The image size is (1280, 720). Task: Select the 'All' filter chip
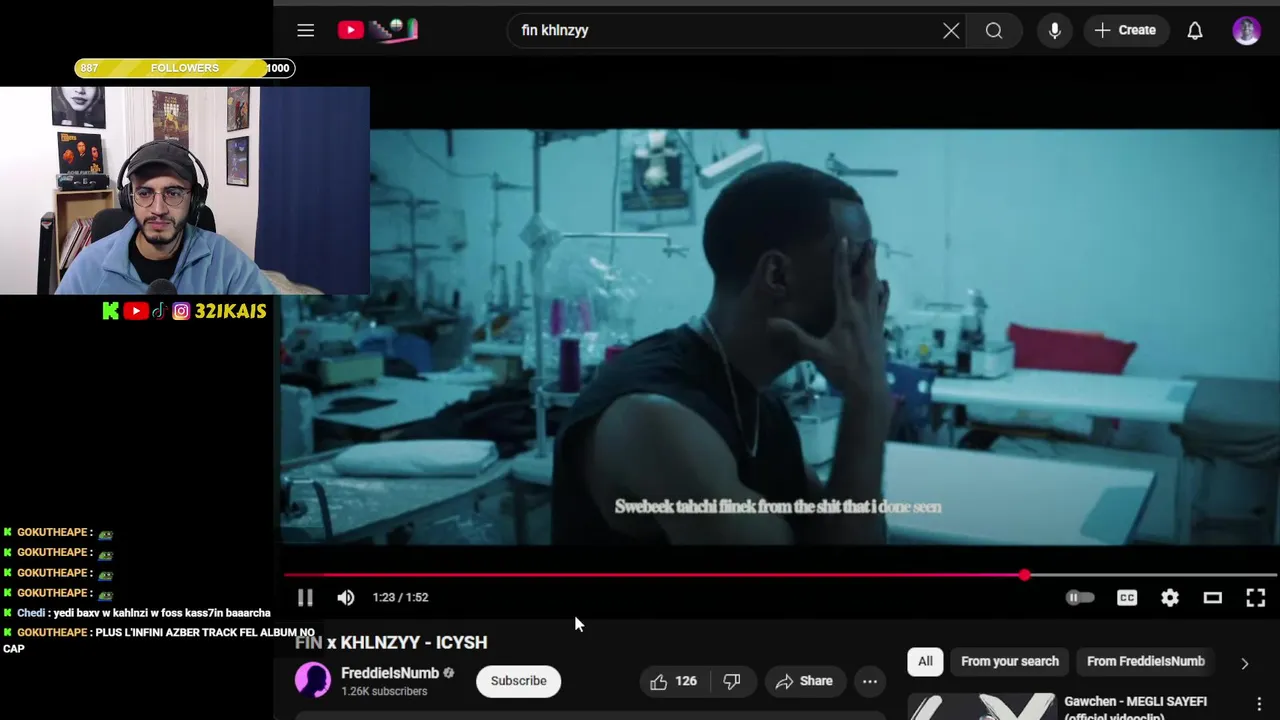[x=925, y=661]
